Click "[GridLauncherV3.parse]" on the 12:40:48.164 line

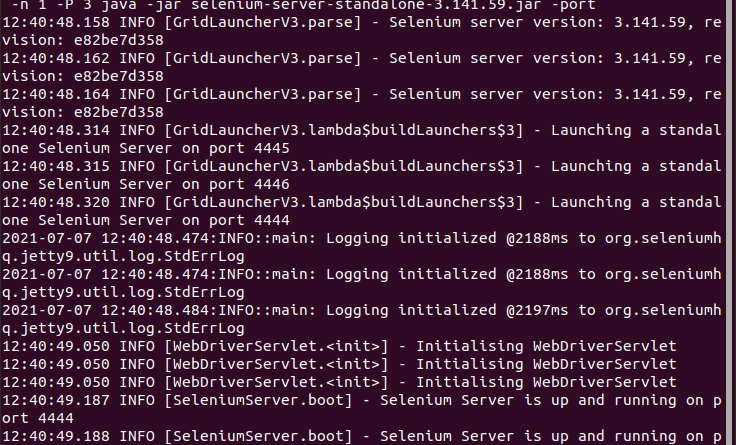[263, 94]
